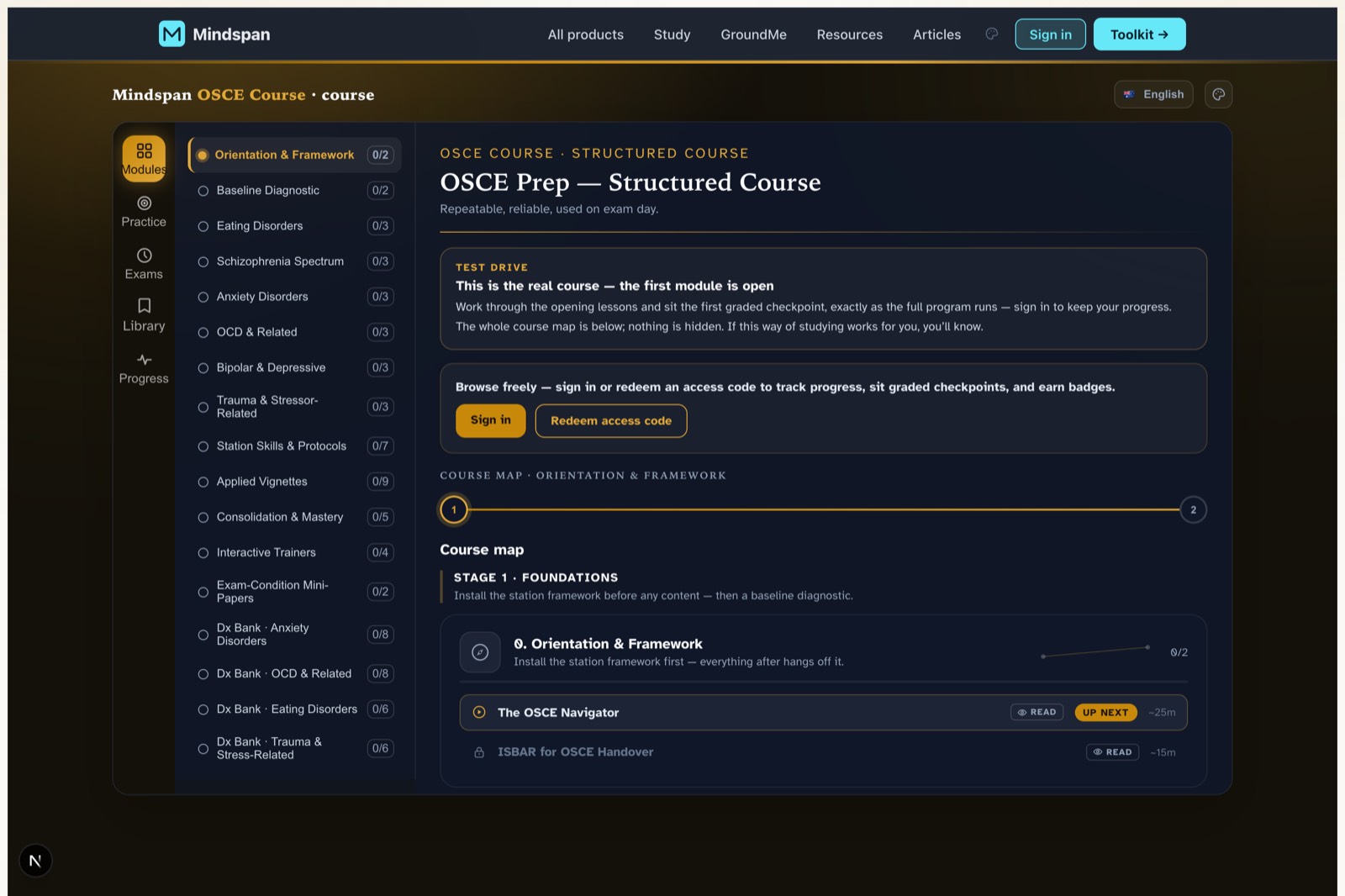
Task: Open the Progress sidebar section
Action: coord(144,369)
